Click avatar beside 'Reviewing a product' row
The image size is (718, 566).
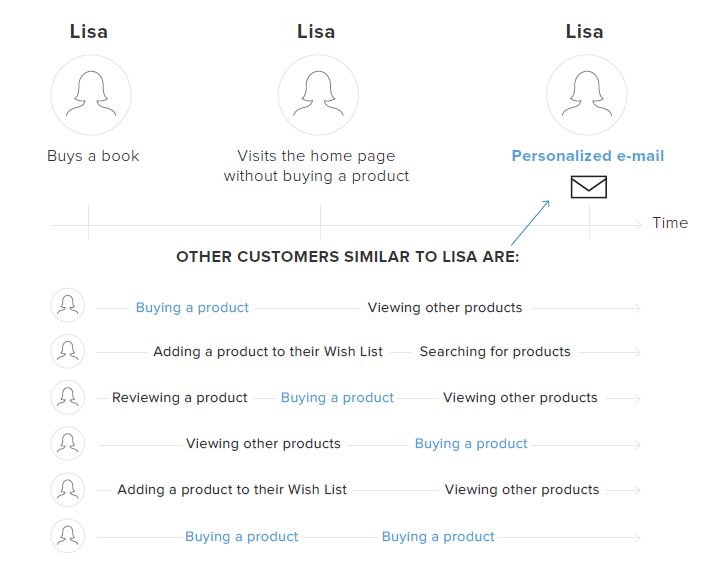(68, 397)
